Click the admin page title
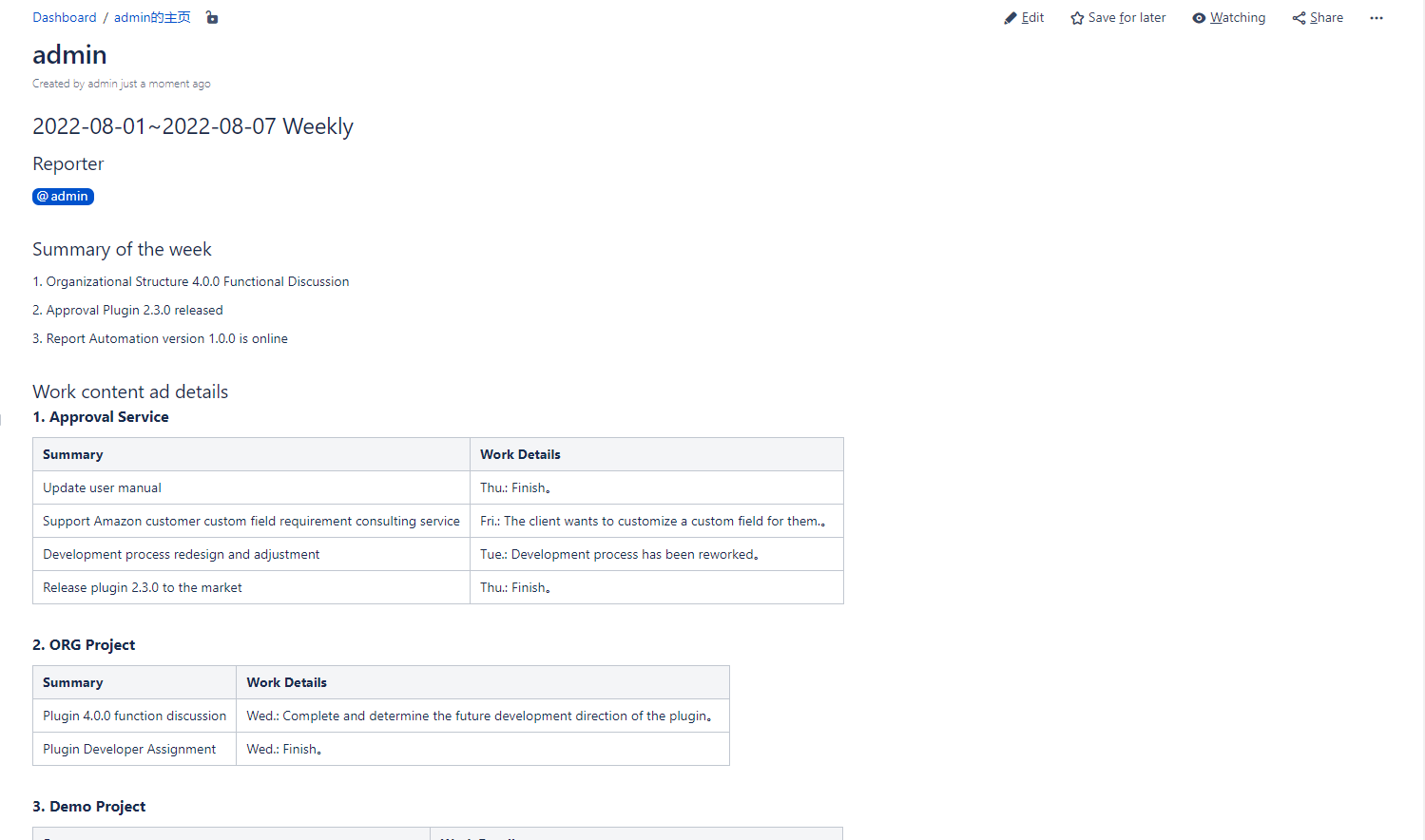1425x840 pixels. [x=69, y=55]
